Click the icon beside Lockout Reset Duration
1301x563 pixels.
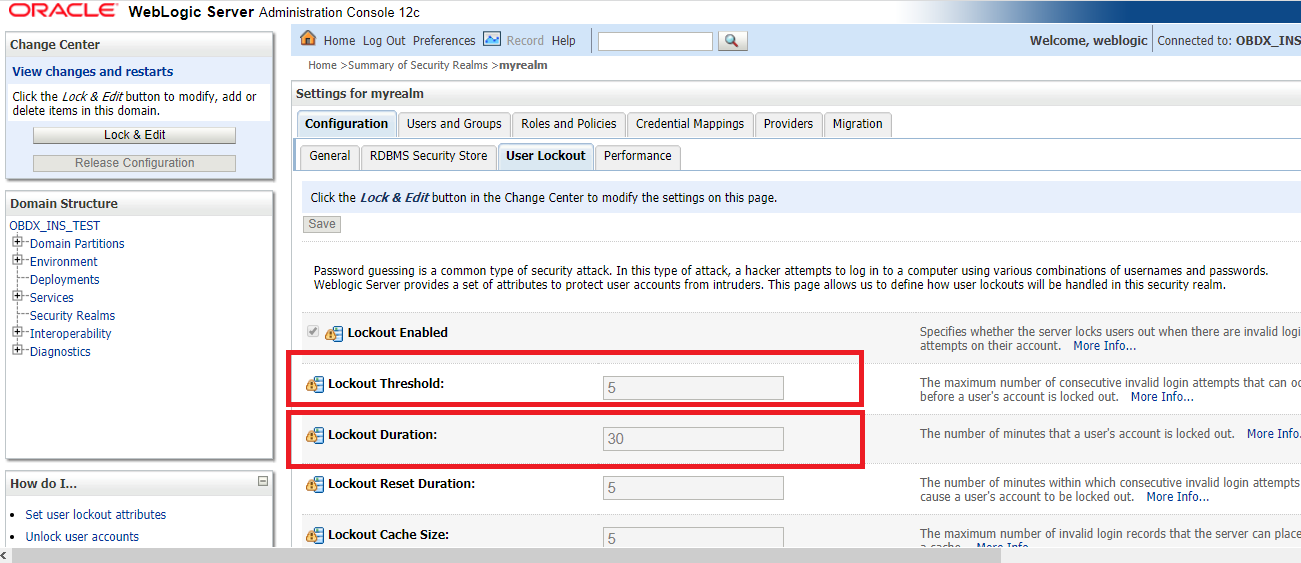tap(316, 485)
